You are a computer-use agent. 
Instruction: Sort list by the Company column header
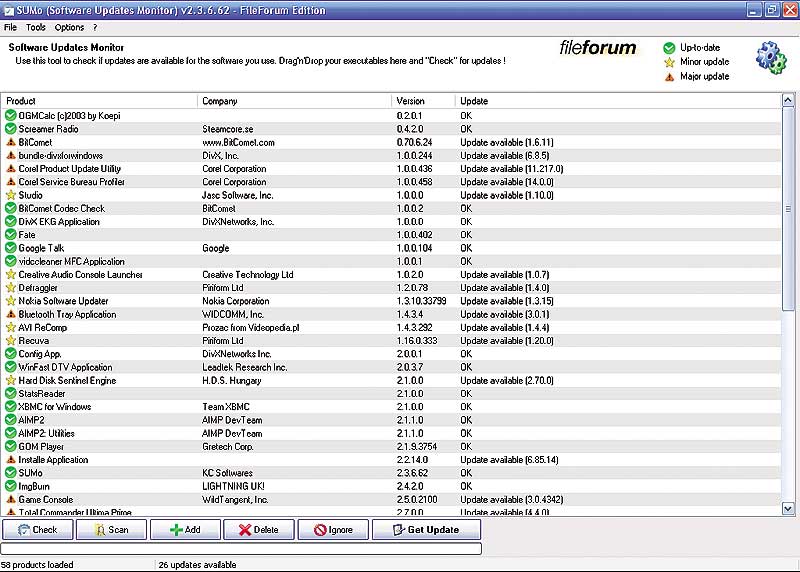294,101
